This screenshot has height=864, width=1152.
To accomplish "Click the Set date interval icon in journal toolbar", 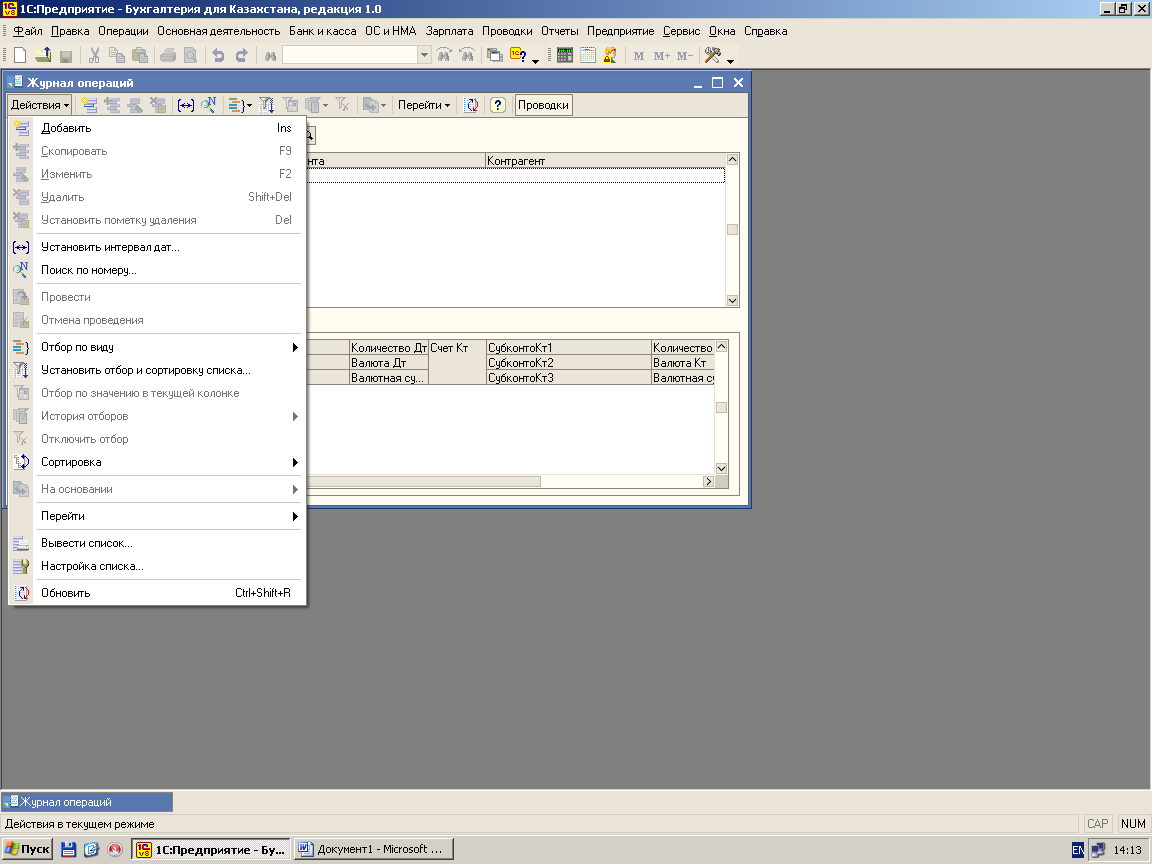I will pyautogui.click(x=186, y=105).
